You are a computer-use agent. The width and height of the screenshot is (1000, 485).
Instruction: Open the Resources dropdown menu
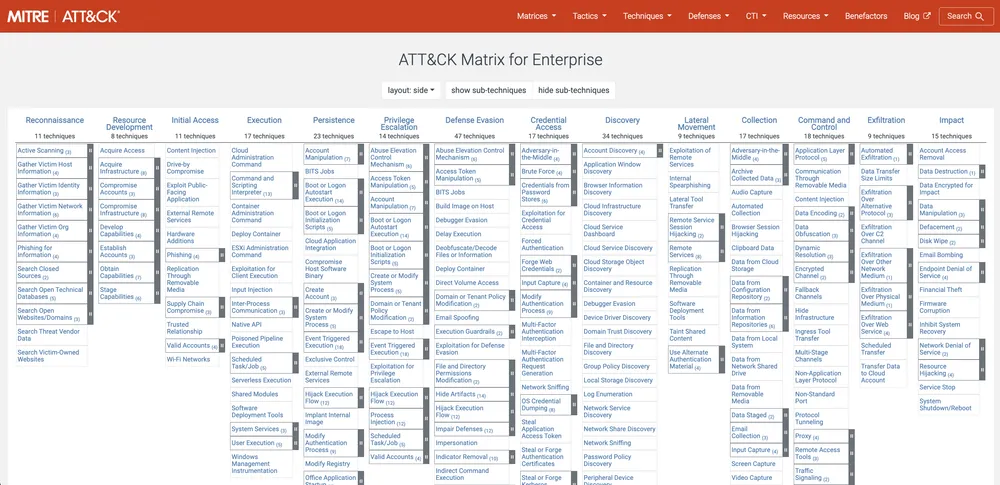pyautogui.click(x=805, y=16)
